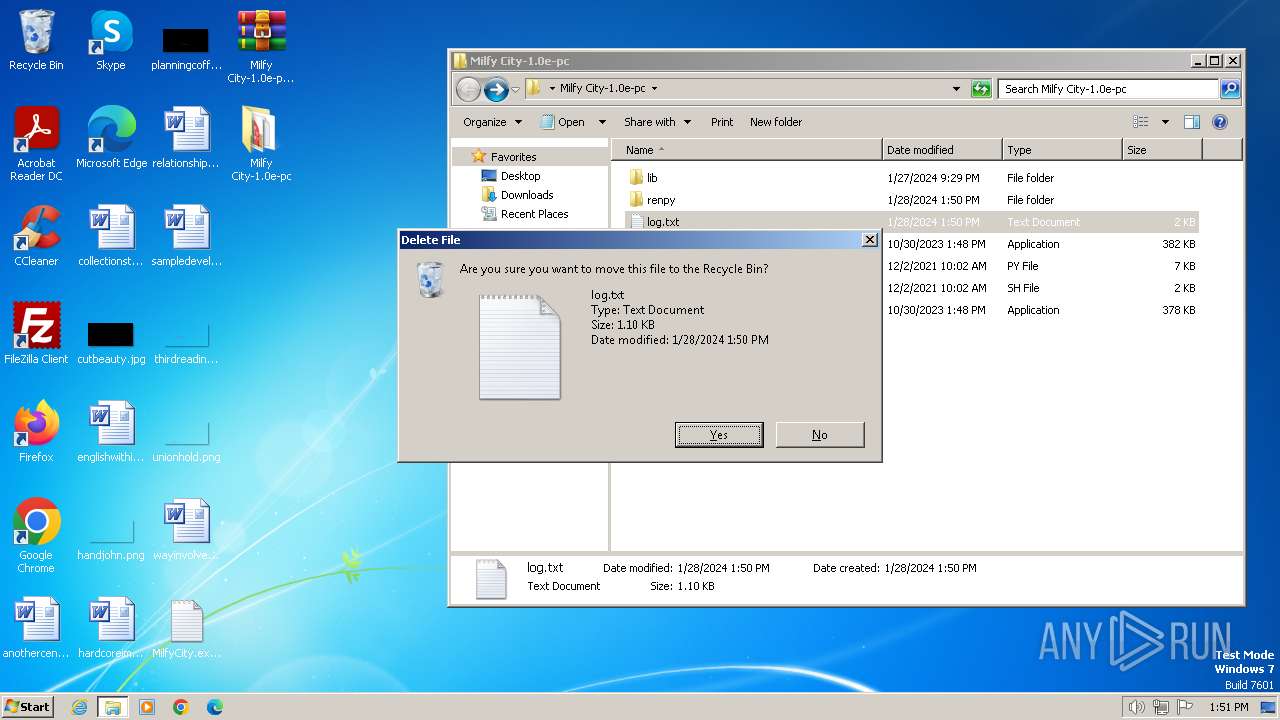Expand the breadcrumb arrow after Milfy City-1.0e-pc
Viewport: 1280px width, 720px height.
click(x=654, y=88)
